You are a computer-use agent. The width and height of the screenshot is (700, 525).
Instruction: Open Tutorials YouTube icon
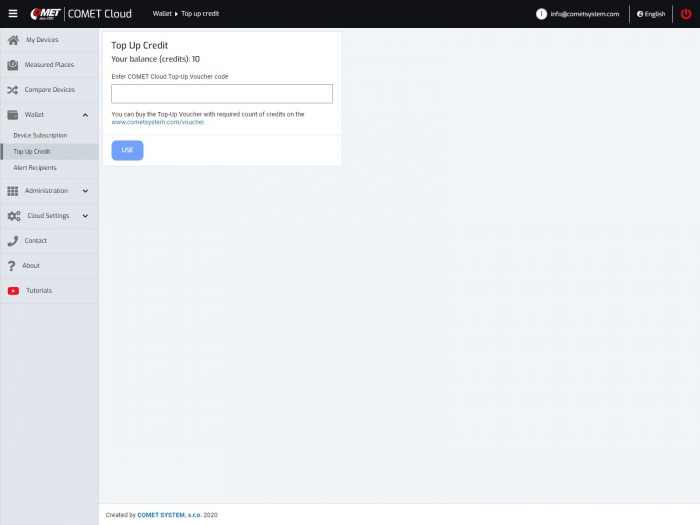tap(13, 291)
